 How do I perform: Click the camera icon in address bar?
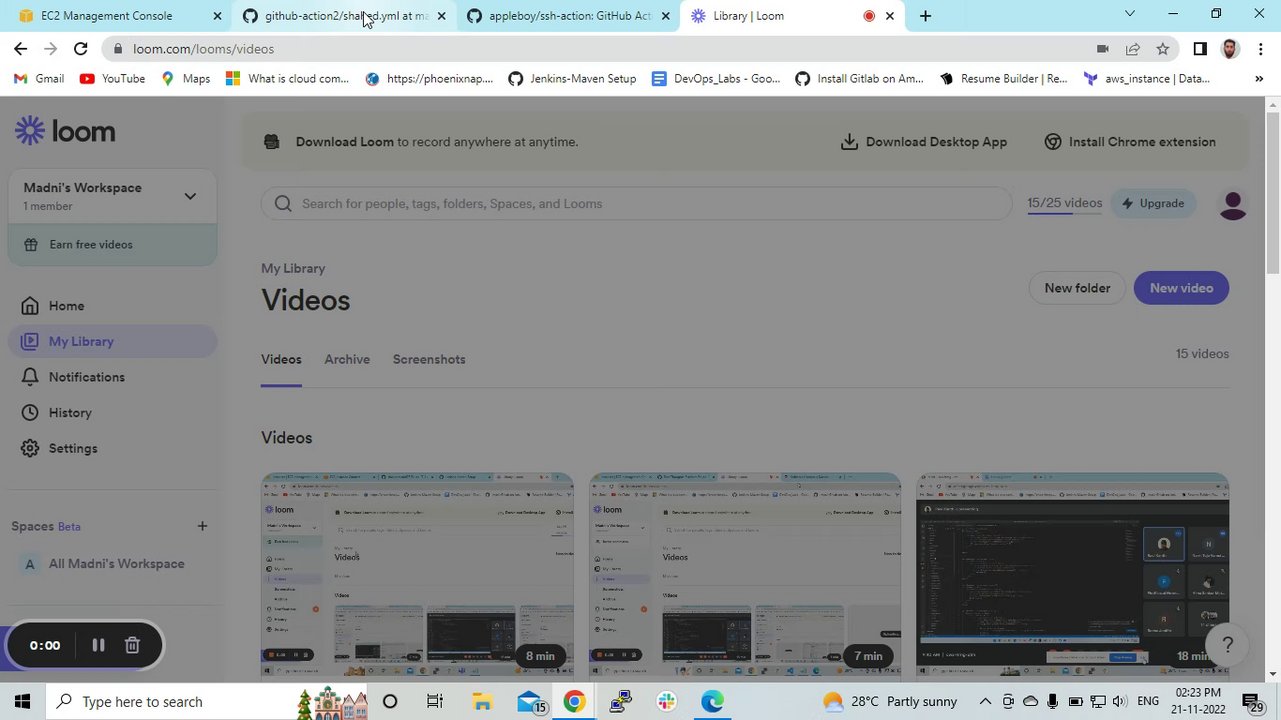[x=1102, y=49]
